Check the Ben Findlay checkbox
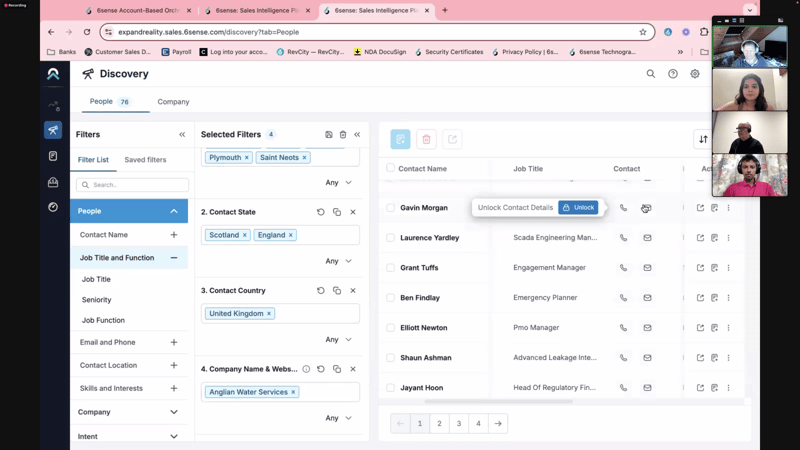800x450 pixels. [x=390, y=298]
